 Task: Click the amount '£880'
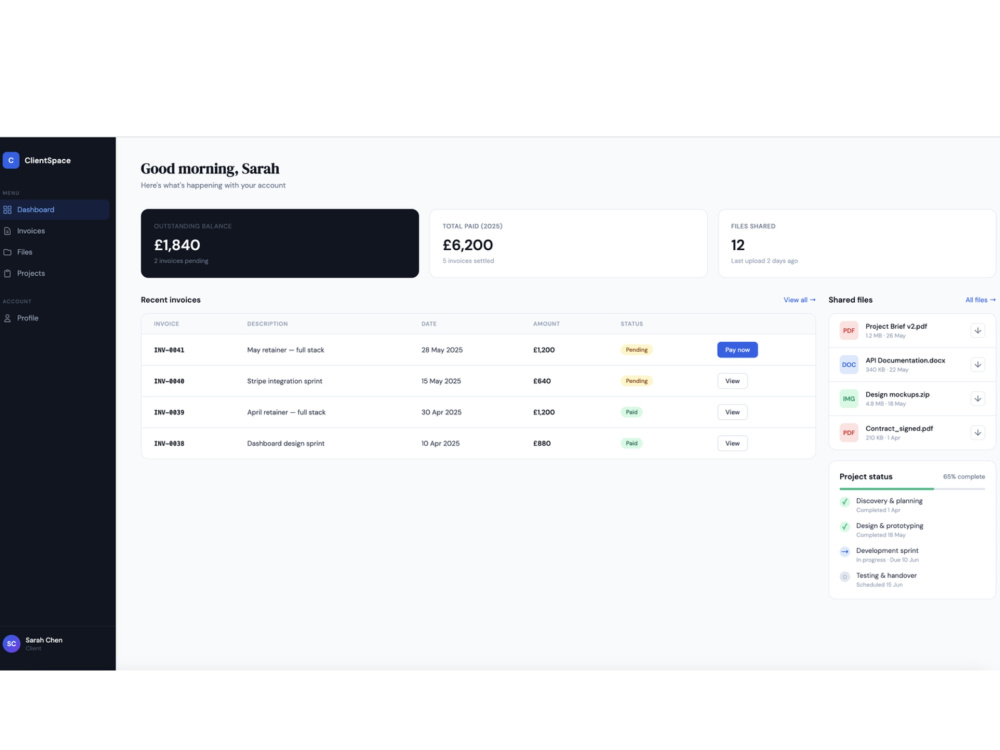(x=542, y=444)
